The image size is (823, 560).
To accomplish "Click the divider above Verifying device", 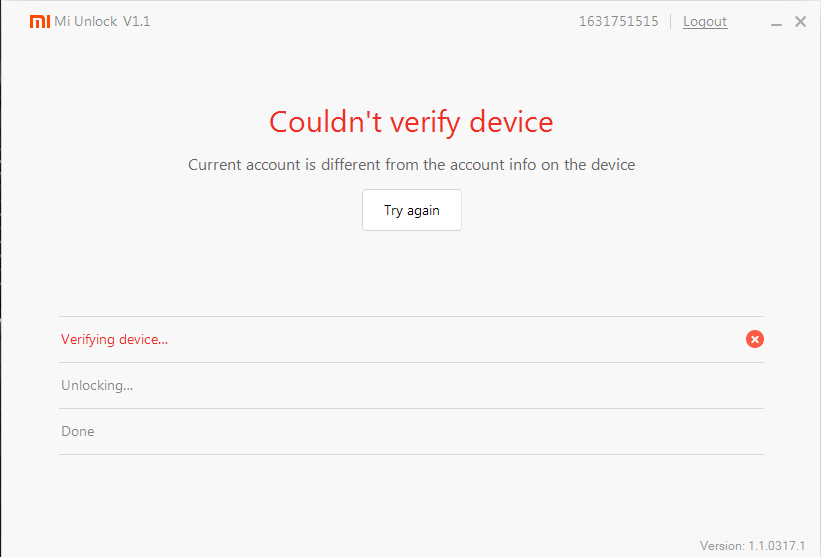I will click(x=411, y=317).
